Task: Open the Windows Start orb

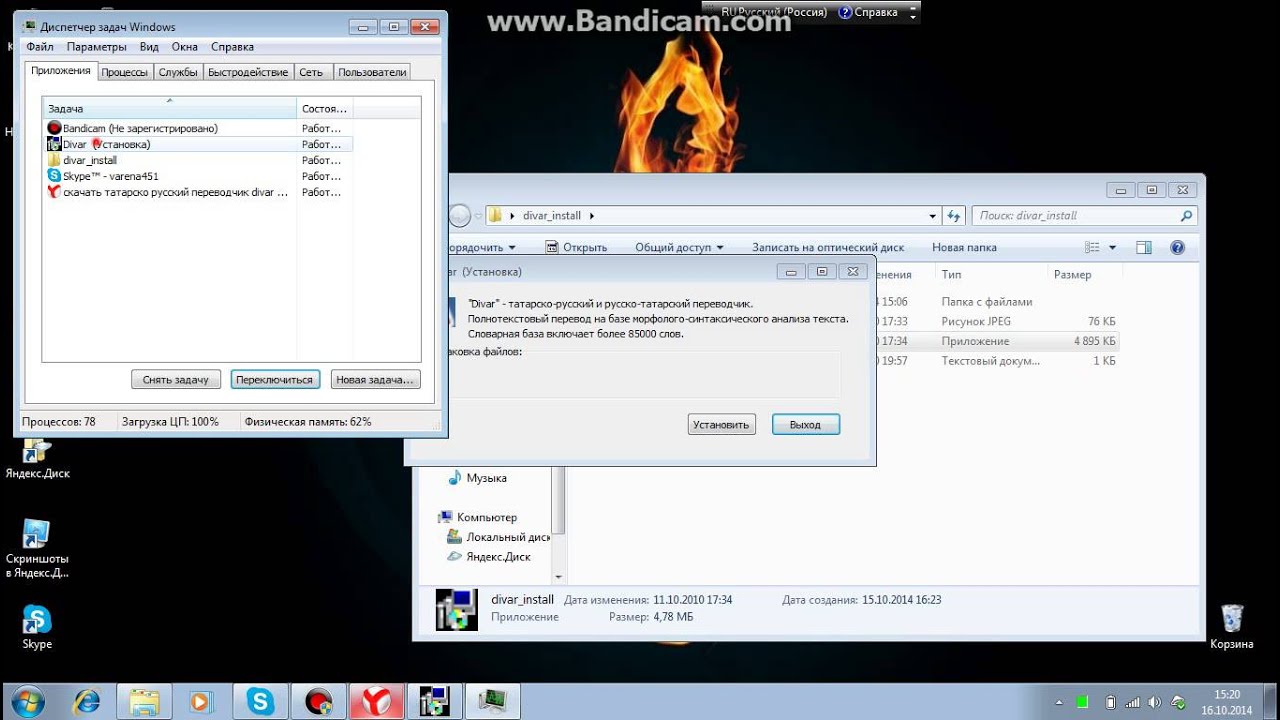Action: pyautogui.click(x=27, y=700)
